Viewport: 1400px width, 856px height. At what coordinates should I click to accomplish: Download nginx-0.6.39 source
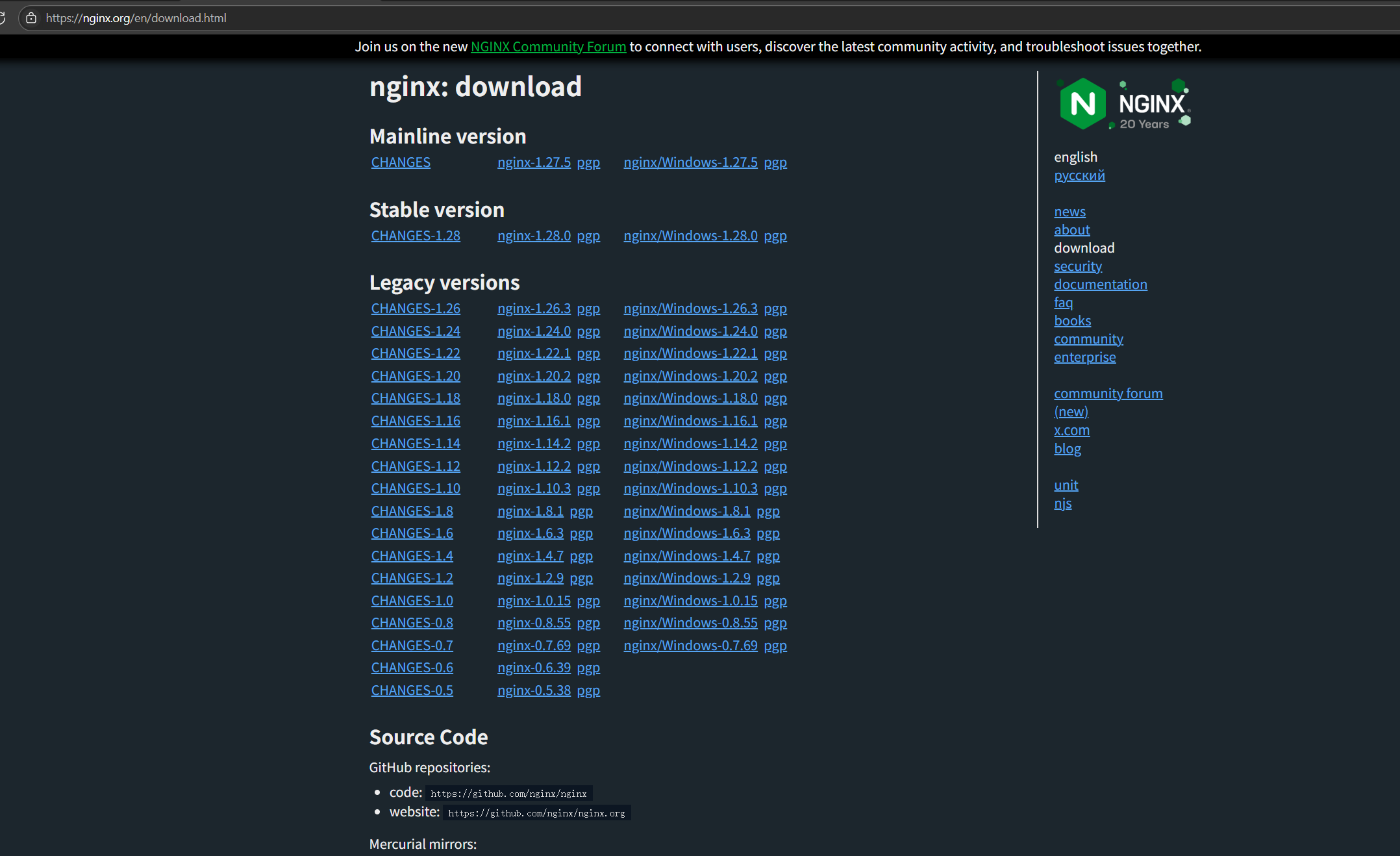point(534,668)
